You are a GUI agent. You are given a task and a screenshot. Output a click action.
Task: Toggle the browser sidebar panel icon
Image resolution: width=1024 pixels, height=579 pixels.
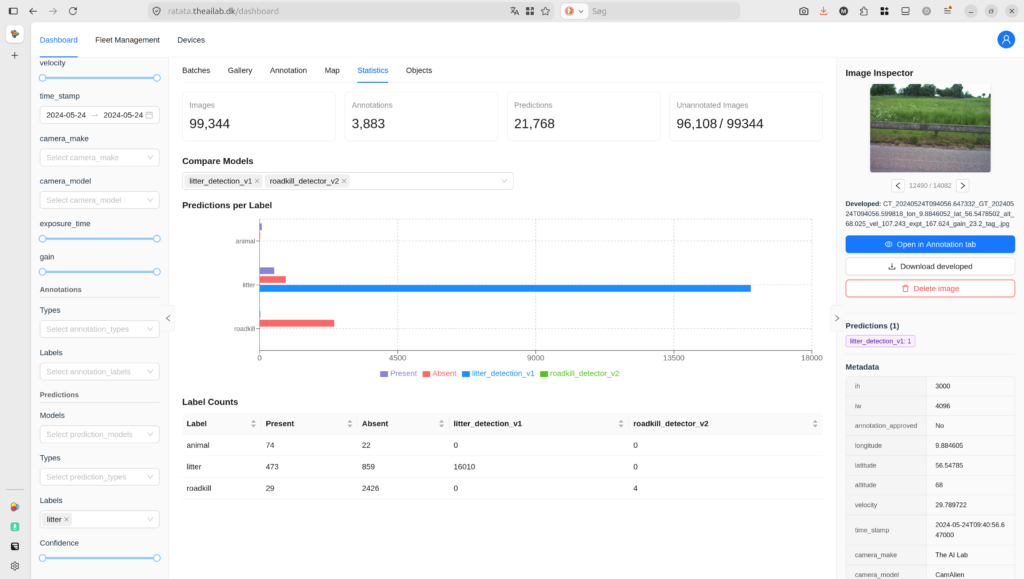pos(13,11)
